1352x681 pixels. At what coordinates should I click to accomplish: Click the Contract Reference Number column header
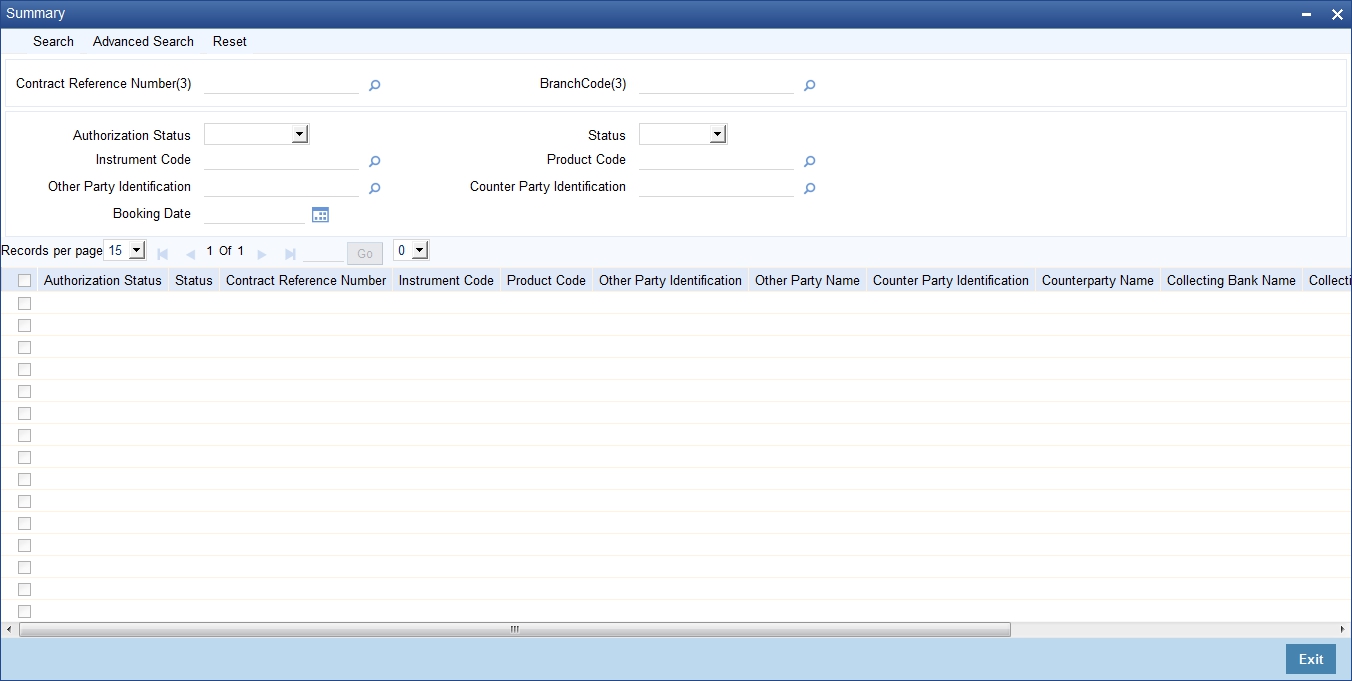[306, 280]
